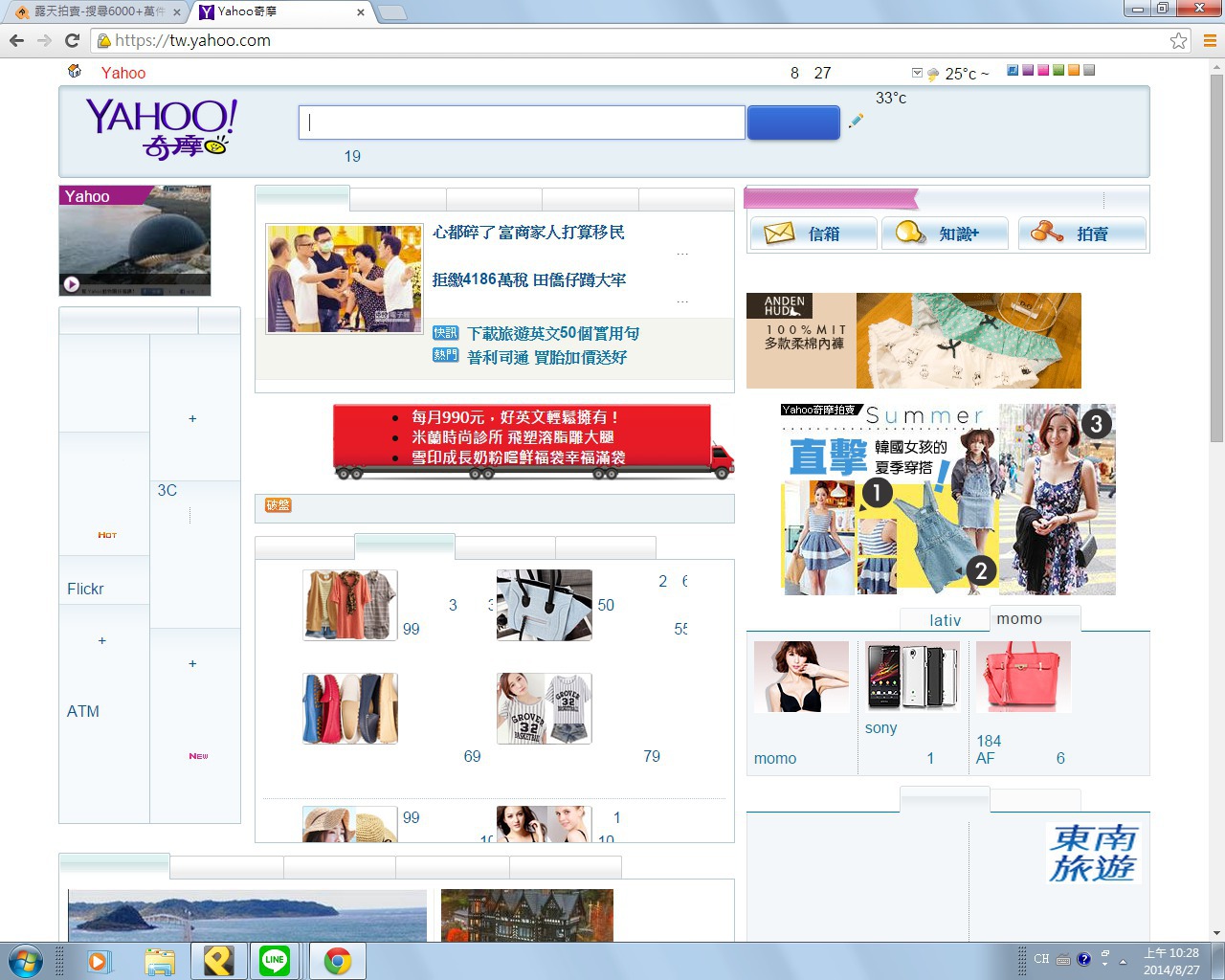Open the Windows Start menu
This screenshot has width=1225, height=980.
tap(25, 961)
